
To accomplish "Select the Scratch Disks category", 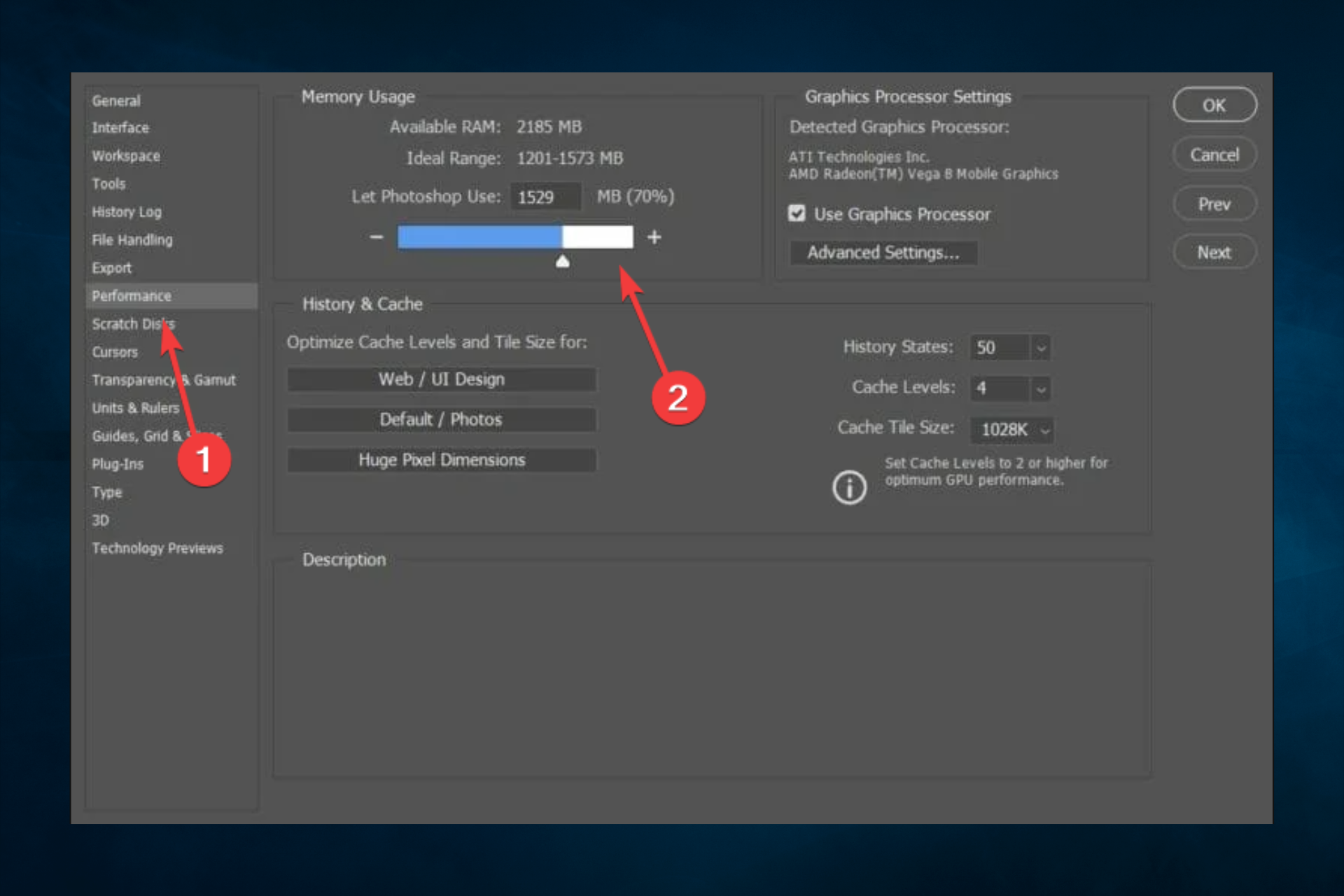I will (133, 324).
